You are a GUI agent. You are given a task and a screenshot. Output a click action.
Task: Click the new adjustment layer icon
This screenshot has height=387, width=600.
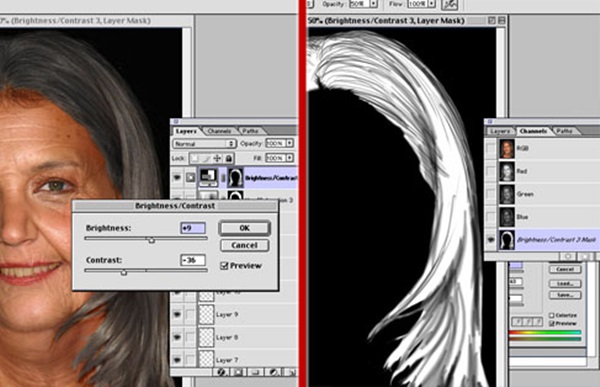(273, 372)
